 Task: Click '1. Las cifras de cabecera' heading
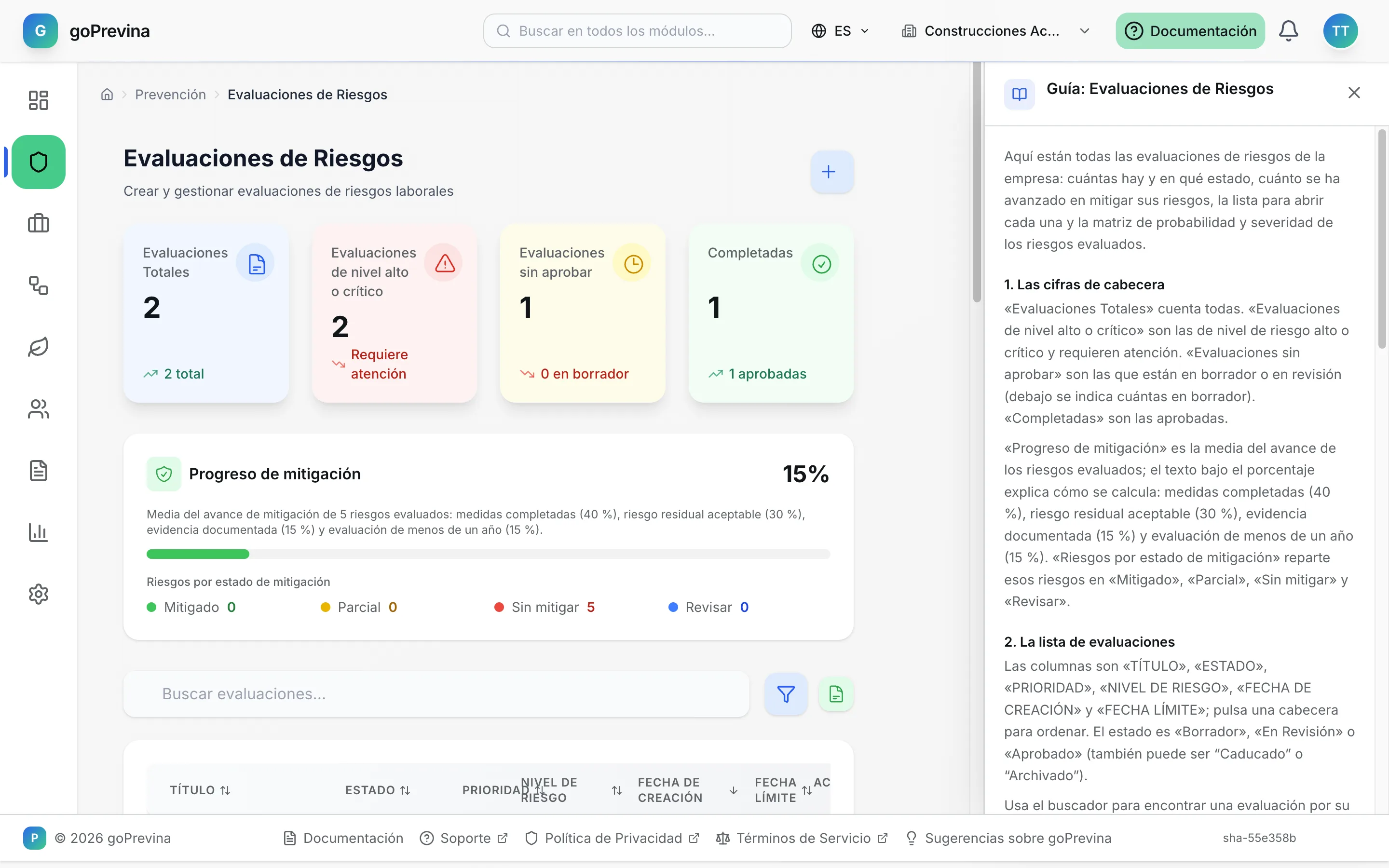click(1084, 284)
